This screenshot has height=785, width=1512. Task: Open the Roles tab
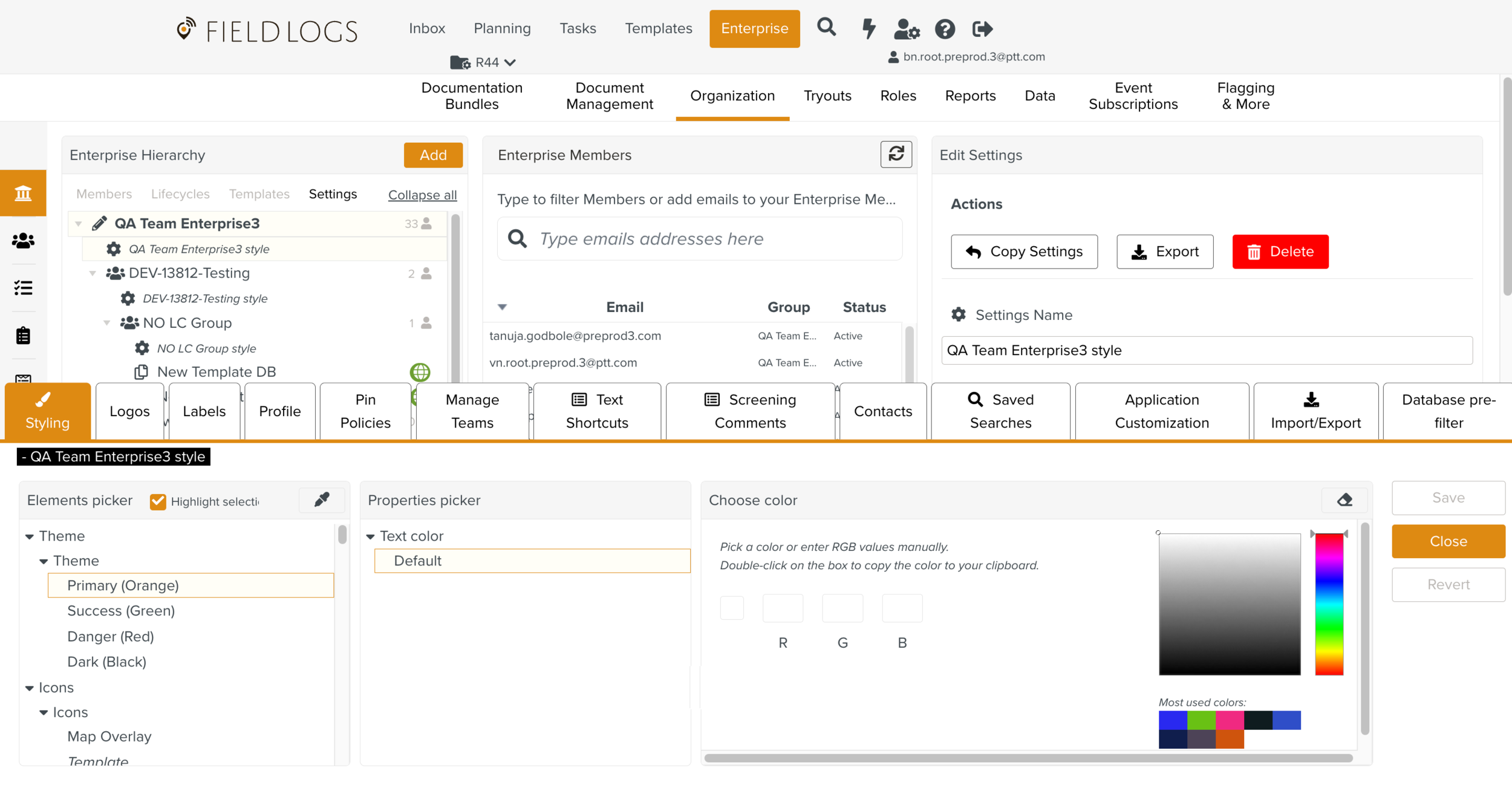(x=898, y=96)
